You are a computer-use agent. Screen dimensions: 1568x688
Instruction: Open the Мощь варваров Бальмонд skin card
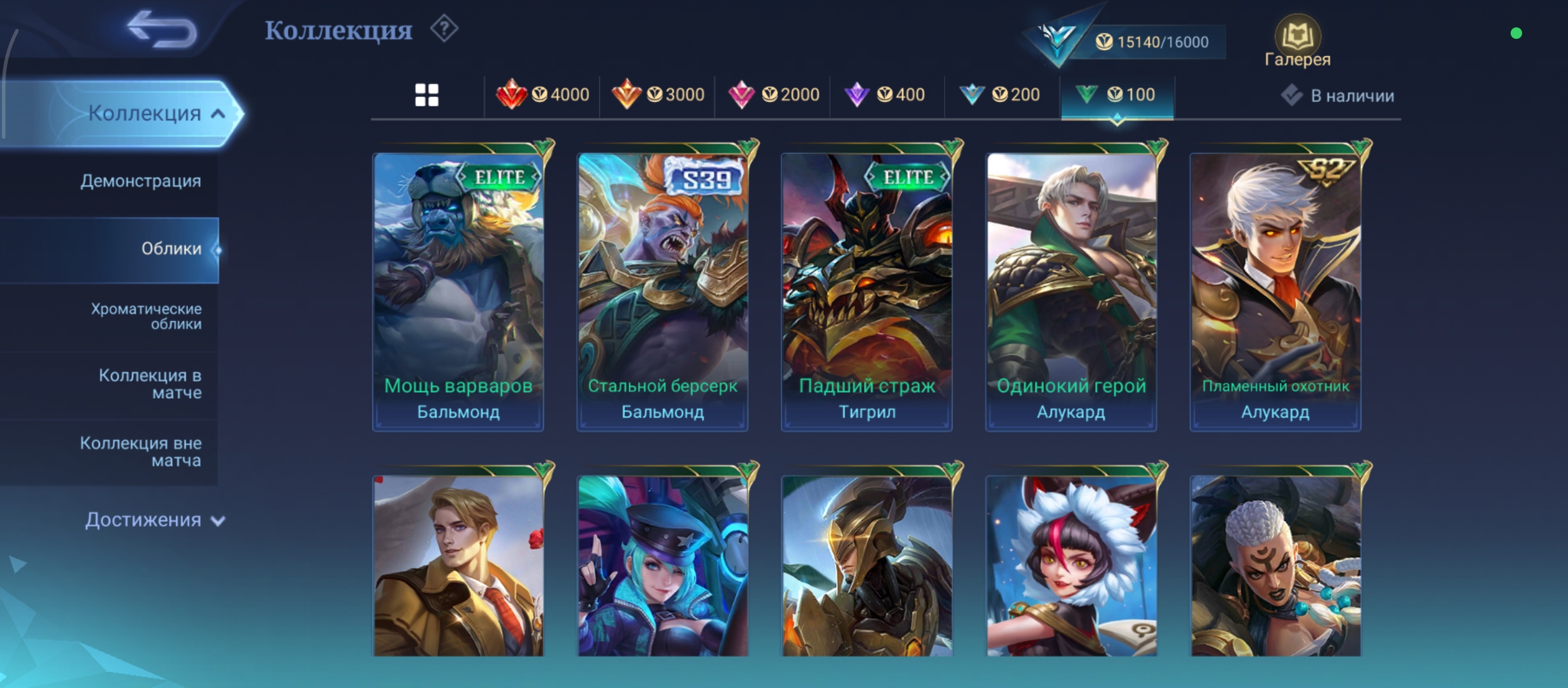tap(458, 292)
